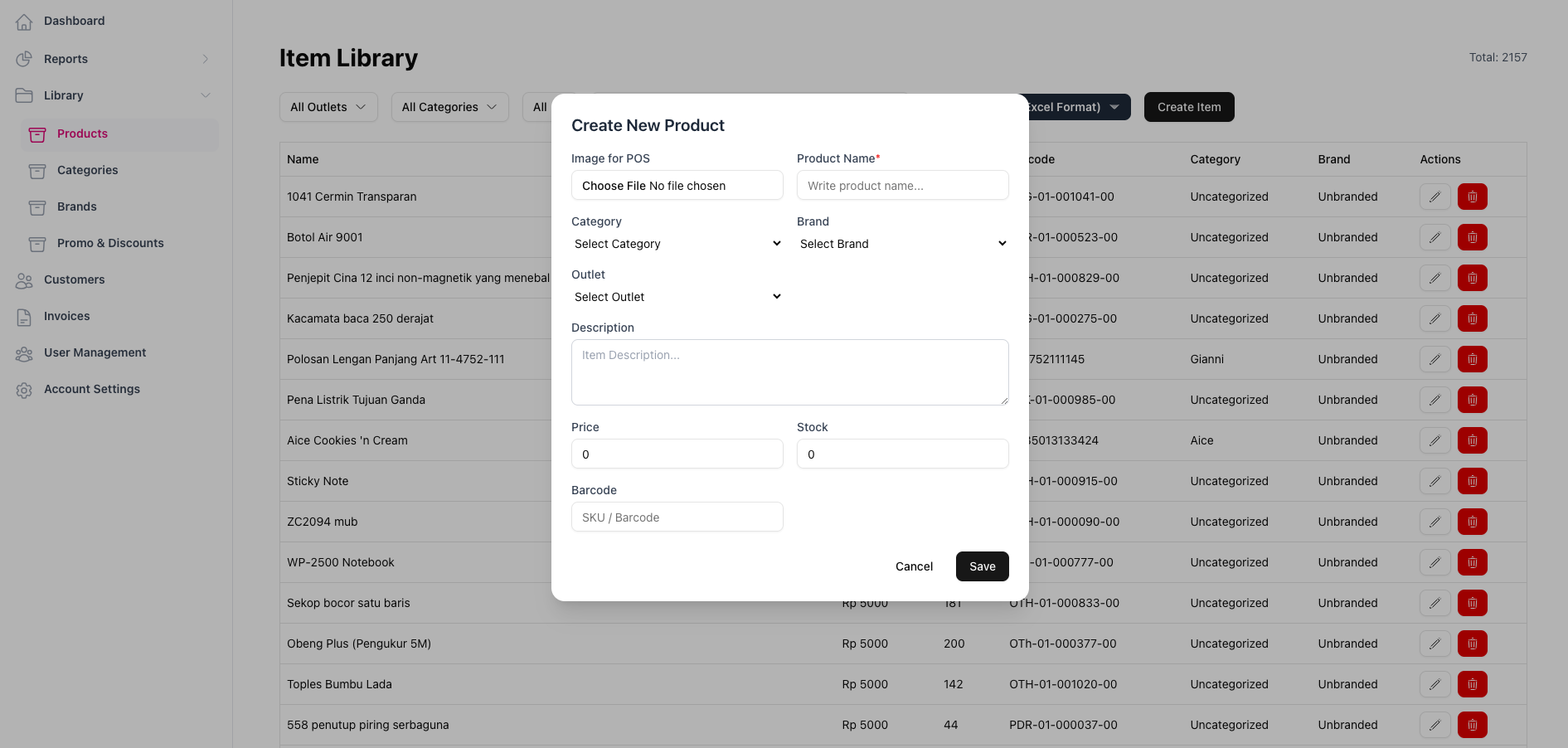Click pencil icon for Toples Bumbu Lada
The width and height of the screenshot is (1568, 748).
1435,684
